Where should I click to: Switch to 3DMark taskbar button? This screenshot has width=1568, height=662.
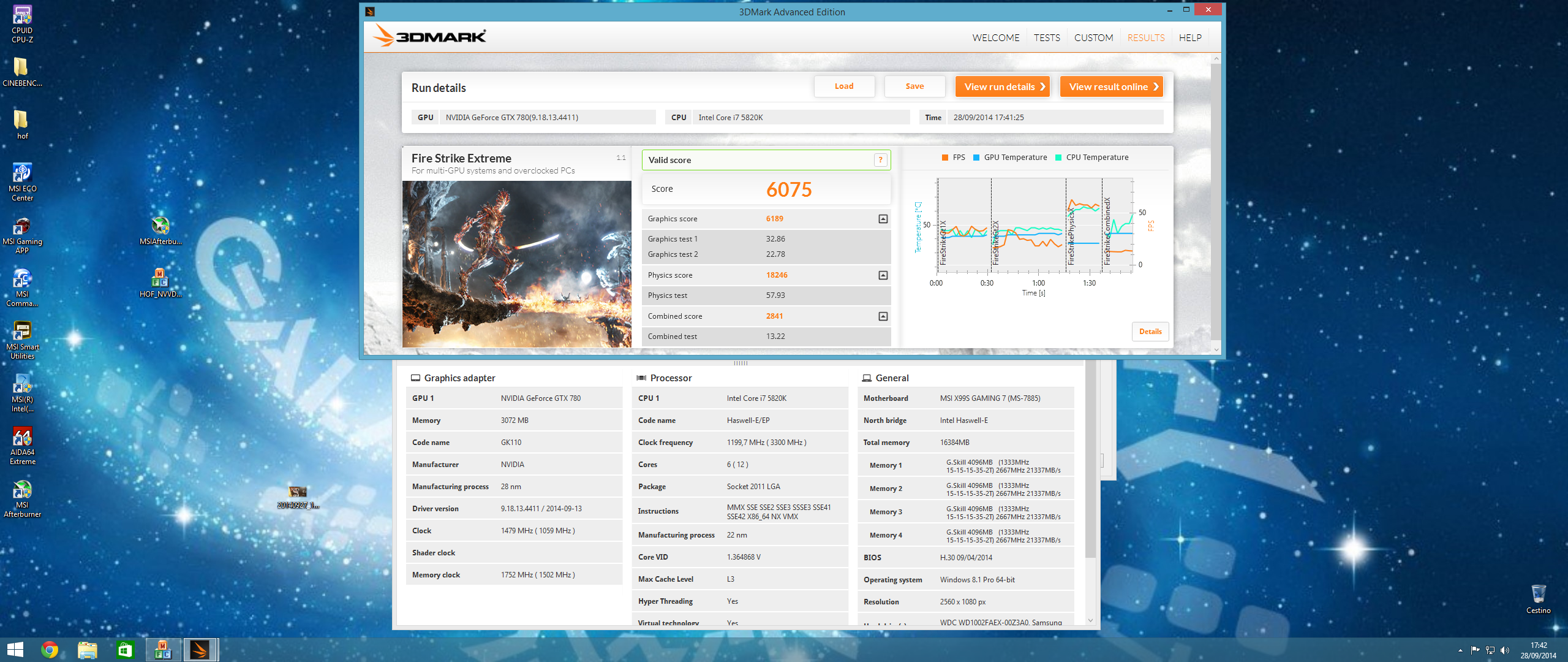click(200, 650)
